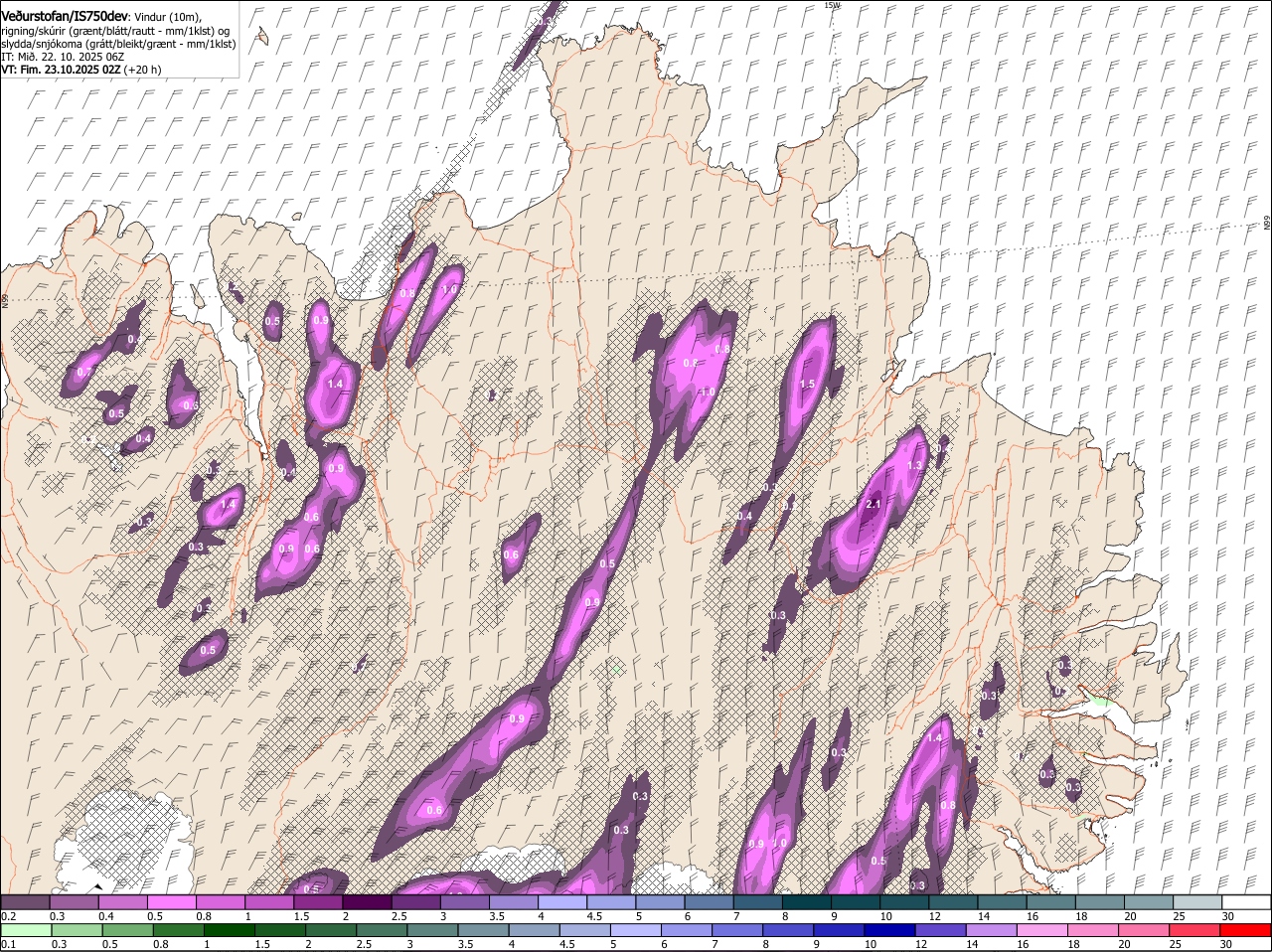Select the 'IT: Mið. 22. 10. 2025 06Z' line
1272x952 pixels.
pos(63,57)
